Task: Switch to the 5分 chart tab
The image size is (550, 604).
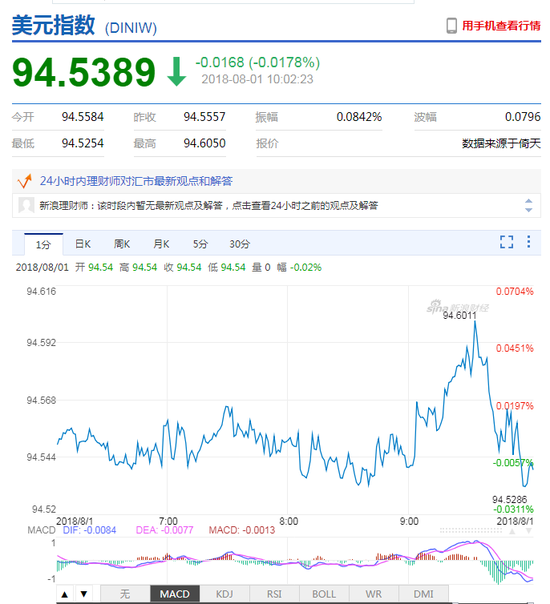Action: pos(200,244)
